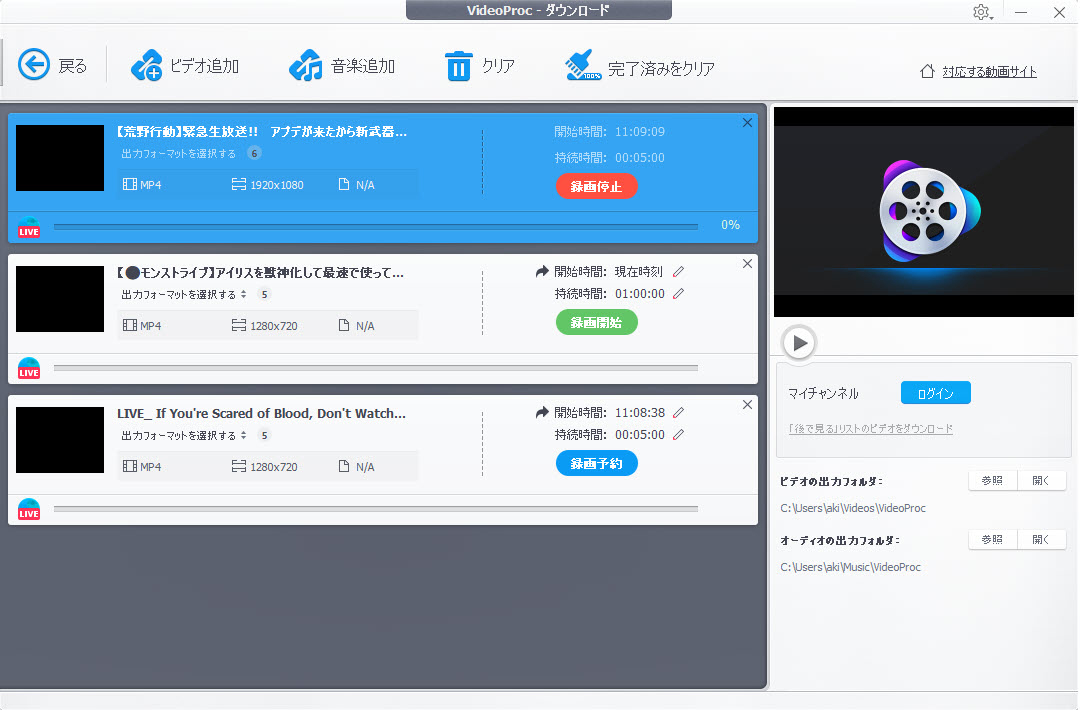Click the 音楽追加 music cloud icon
Screen dimensions: 1080x710
(x=306, y=65)
